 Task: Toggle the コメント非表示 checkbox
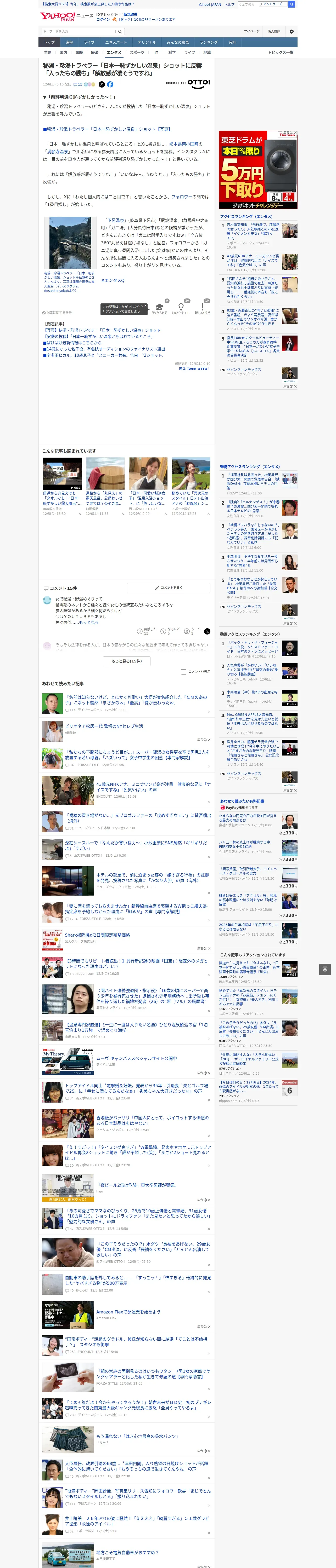[x=183, y=671]
